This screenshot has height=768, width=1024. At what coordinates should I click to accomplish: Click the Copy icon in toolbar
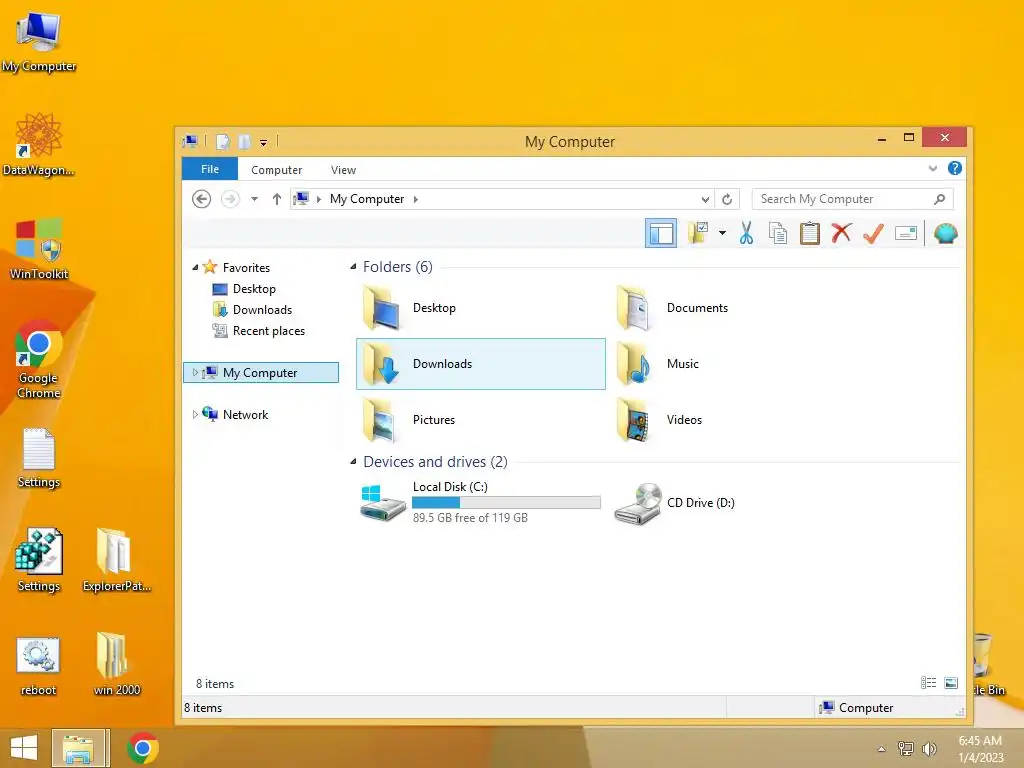(x=777, y=233)
